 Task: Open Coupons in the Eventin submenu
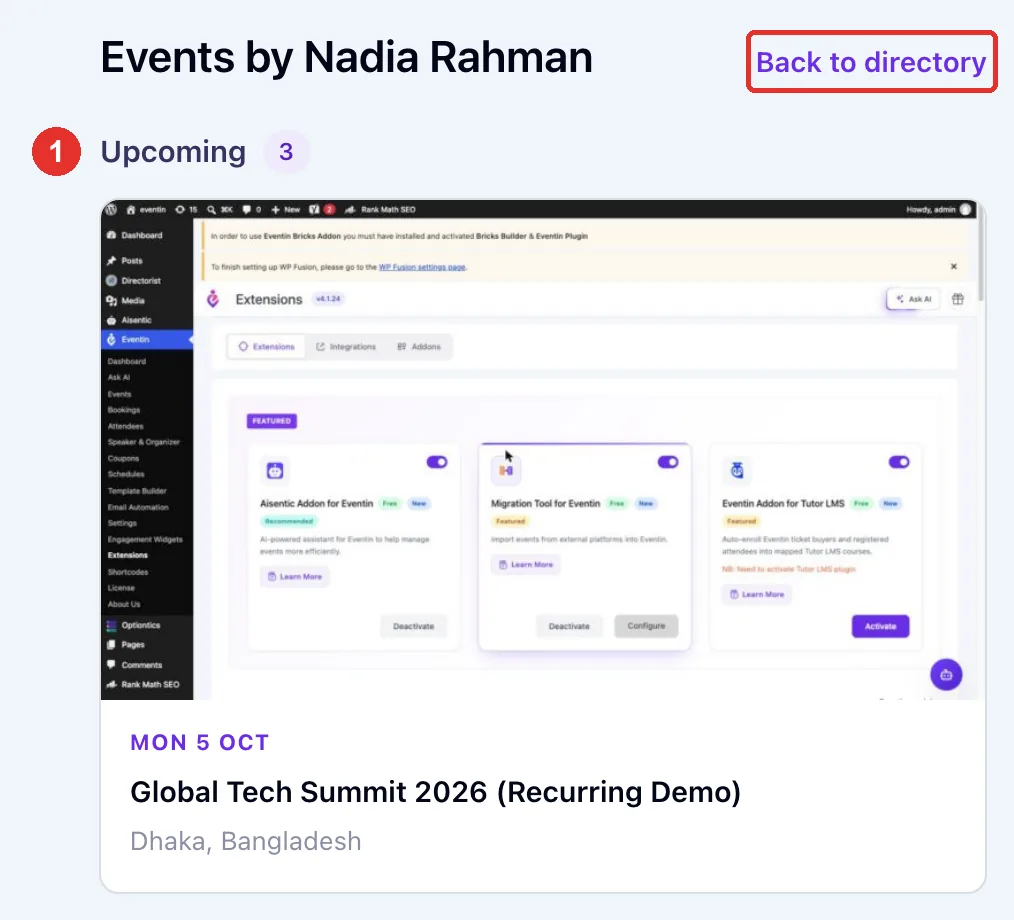[x=123, y=458]
